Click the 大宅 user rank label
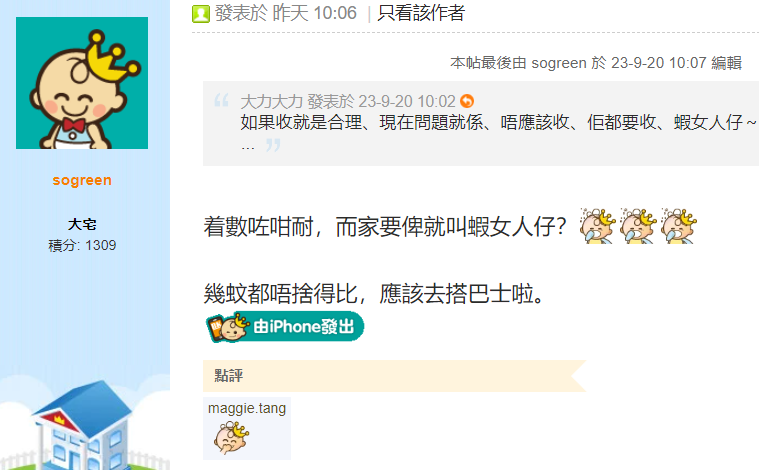This screenshot has height=470, width=759. (x=82, y=225)
